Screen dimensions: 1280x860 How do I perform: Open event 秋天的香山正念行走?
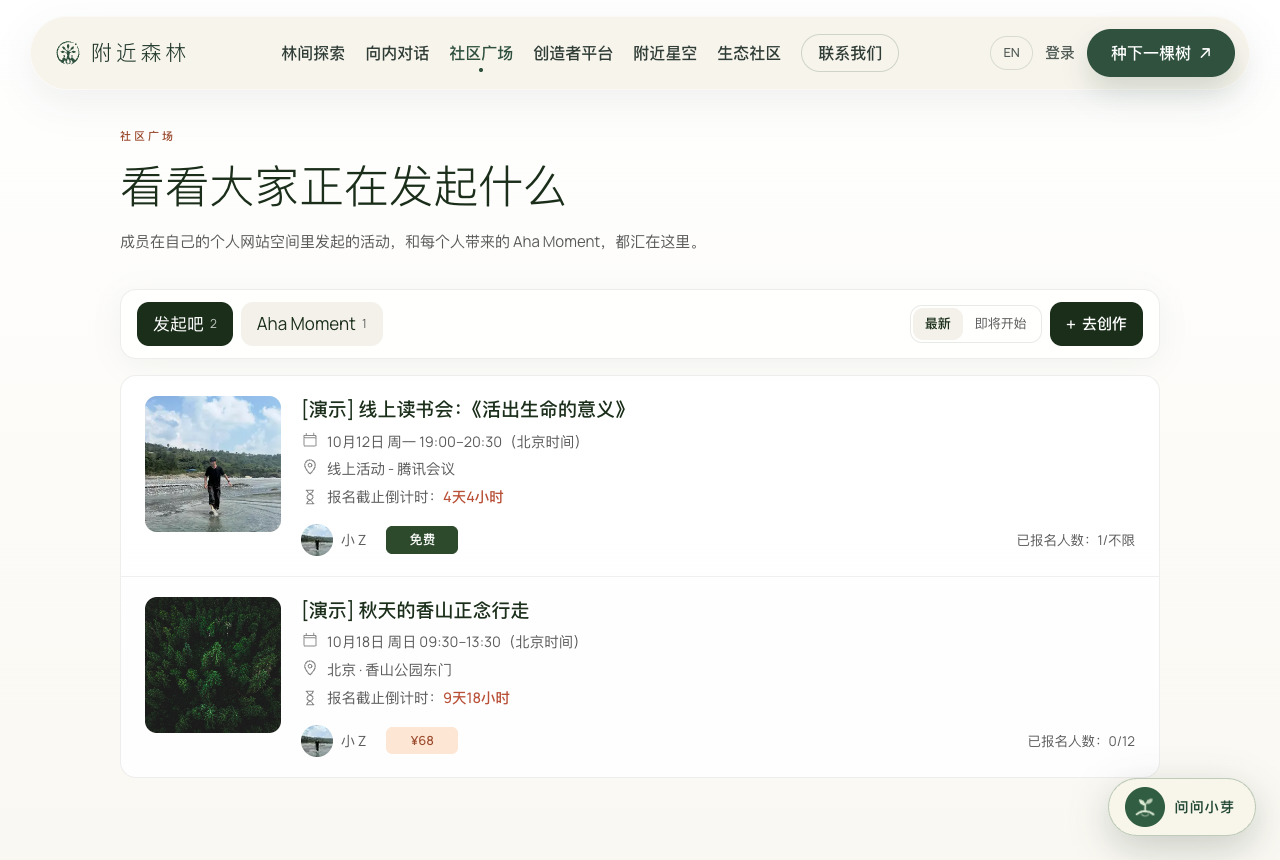415,610
